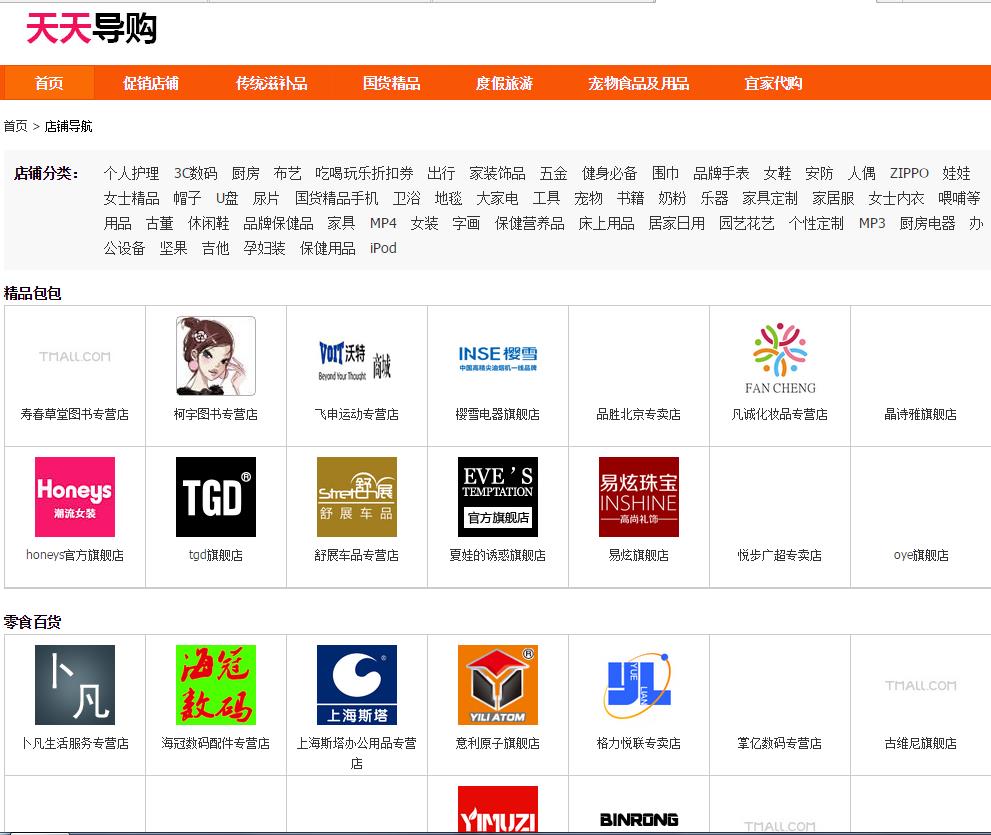
Task: Open the pink Honeys 潮流女装 logo
Action: click(75, 497)
